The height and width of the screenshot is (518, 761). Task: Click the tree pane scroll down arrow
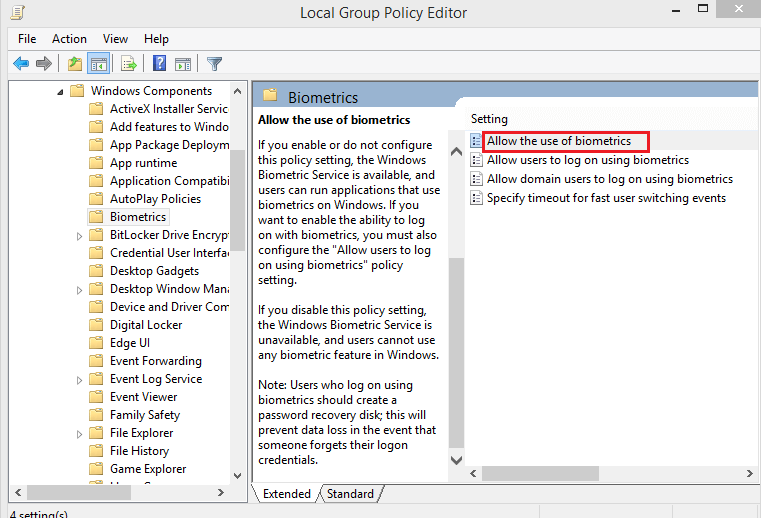pos(237,475)
